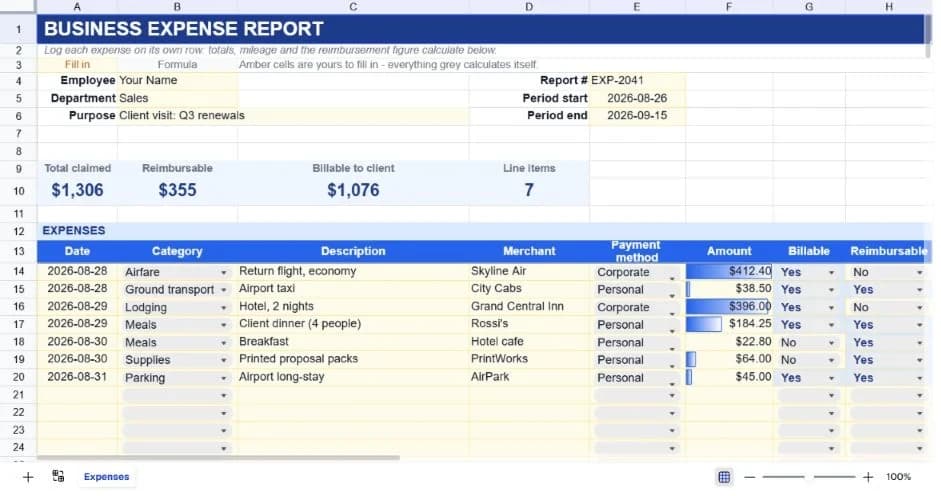Click the purpose cell 'Client visit: Q3 renewals'
Screen dimensions: 941x496
(293, 115)
